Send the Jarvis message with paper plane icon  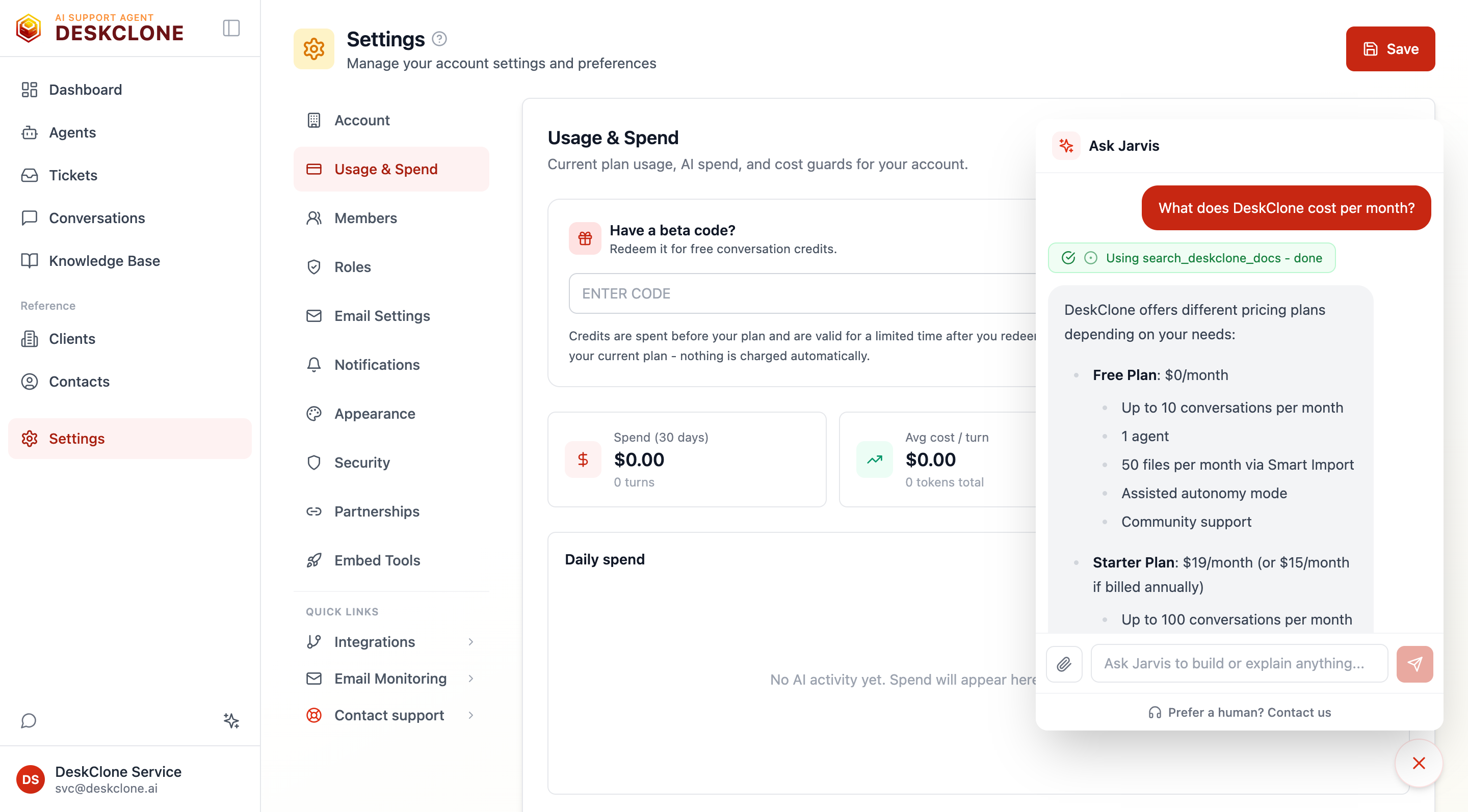point(1414,664)
